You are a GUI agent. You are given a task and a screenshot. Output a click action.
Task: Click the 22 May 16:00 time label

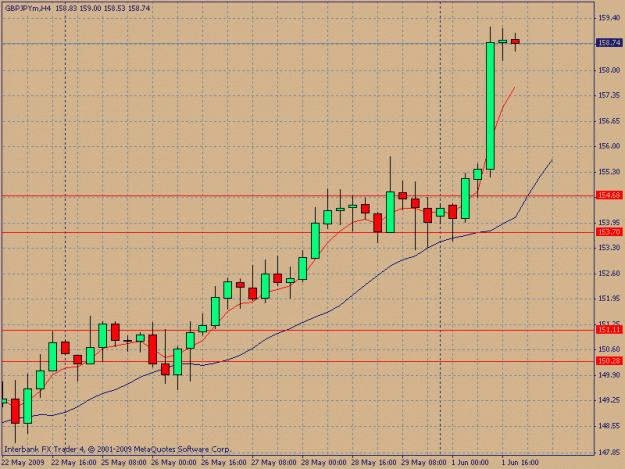click(x=74, y=463)
